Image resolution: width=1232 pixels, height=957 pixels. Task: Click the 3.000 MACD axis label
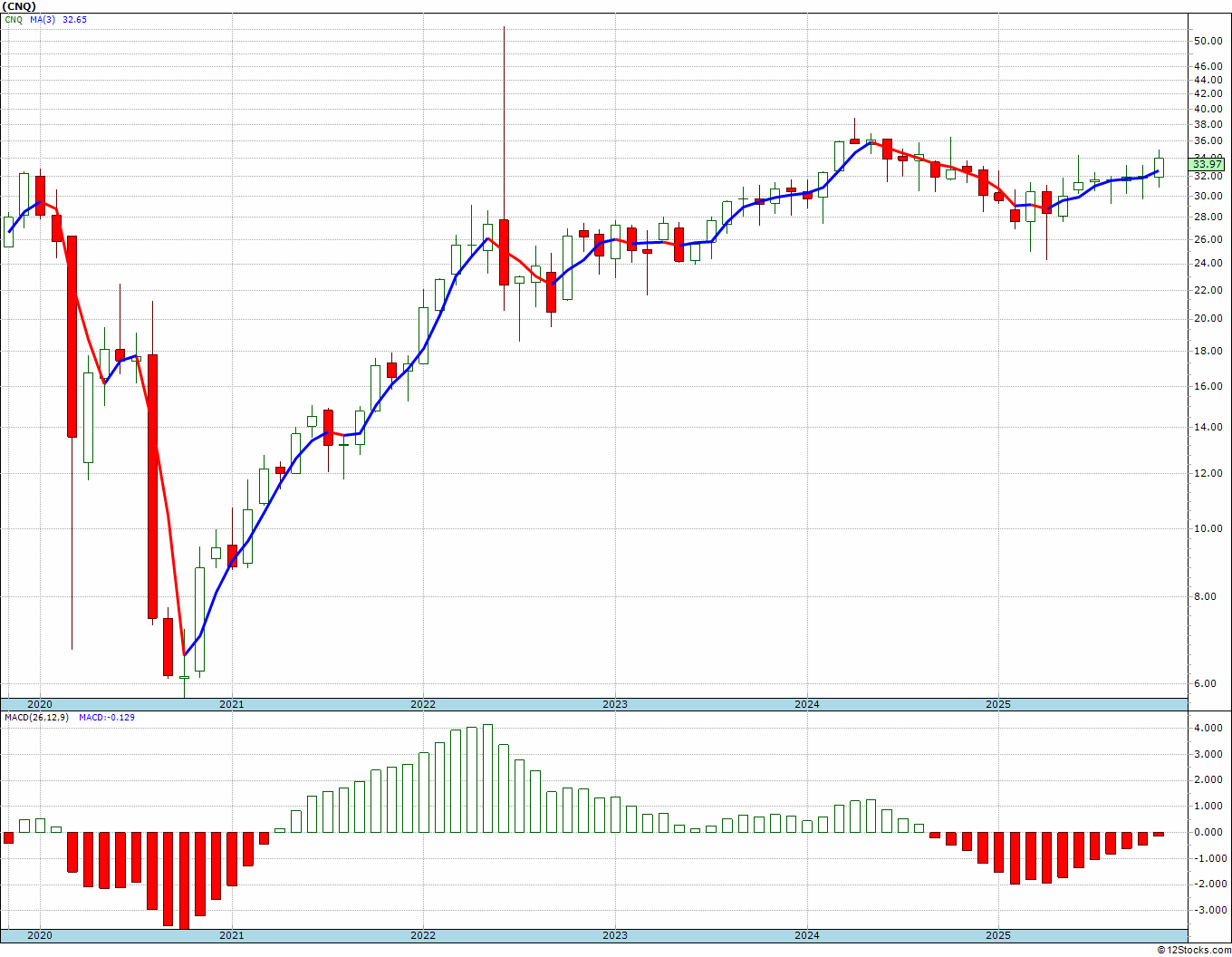click(x=1209, y=754)
